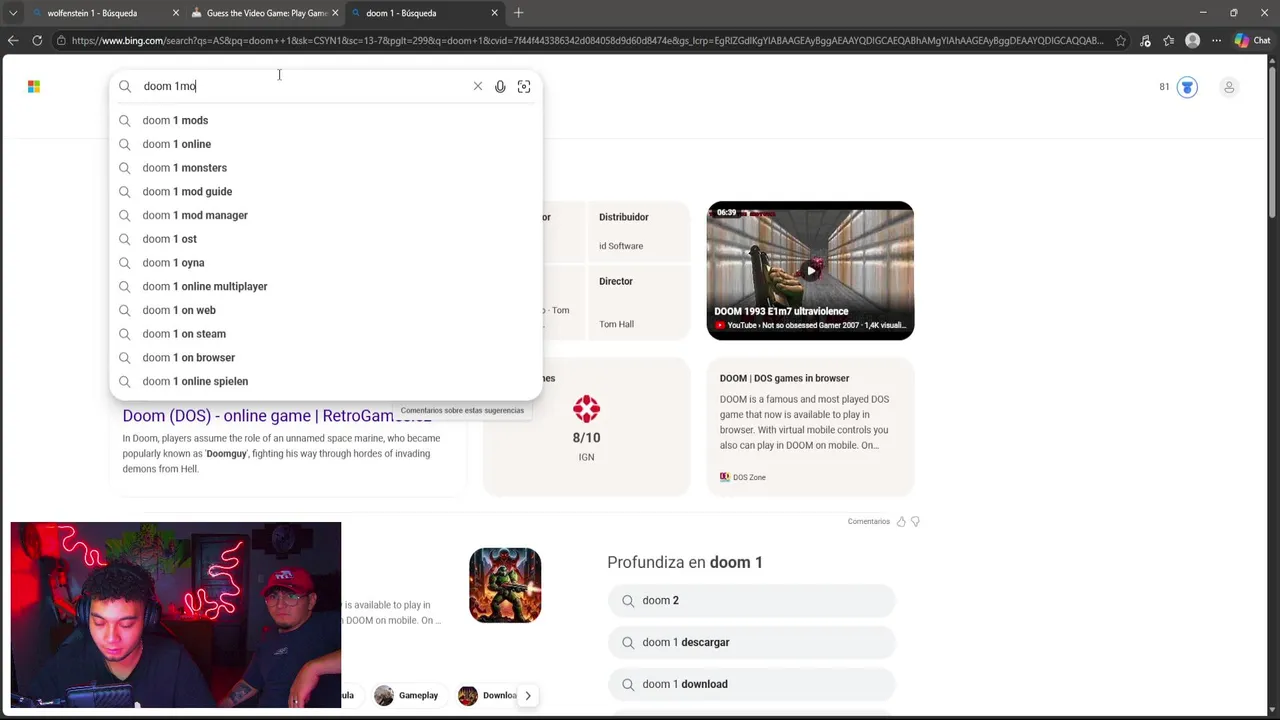Open DOOM | DOS games in browser card
Viewport: 1280px width, 720px height.
point(810,428)
